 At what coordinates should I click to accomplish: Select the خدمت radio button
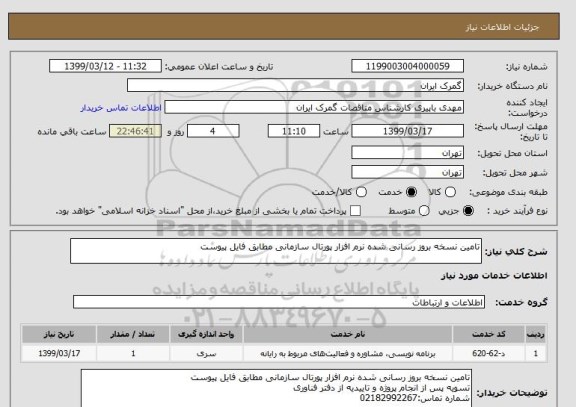pos(411,192)
